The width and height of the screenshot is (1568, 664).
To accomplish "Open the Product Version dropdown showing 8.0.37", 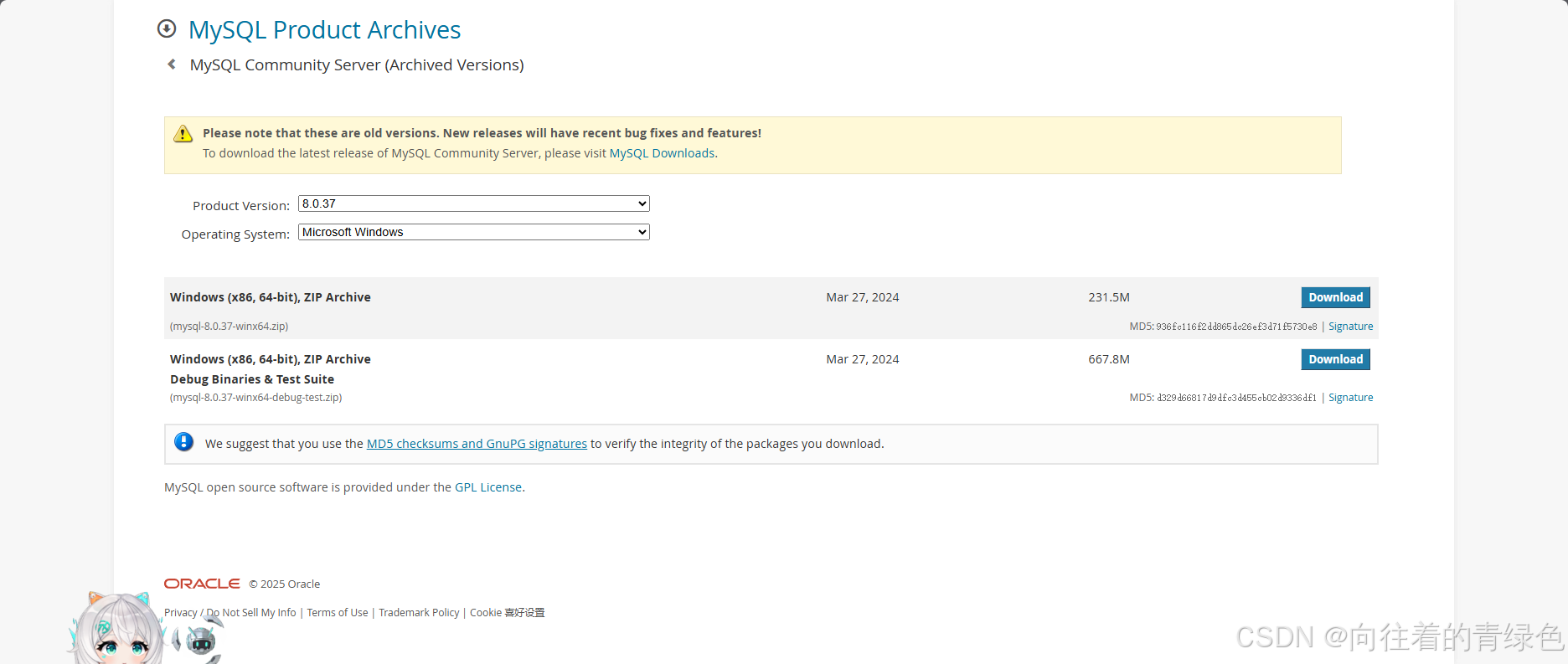I will click(474, 203).
